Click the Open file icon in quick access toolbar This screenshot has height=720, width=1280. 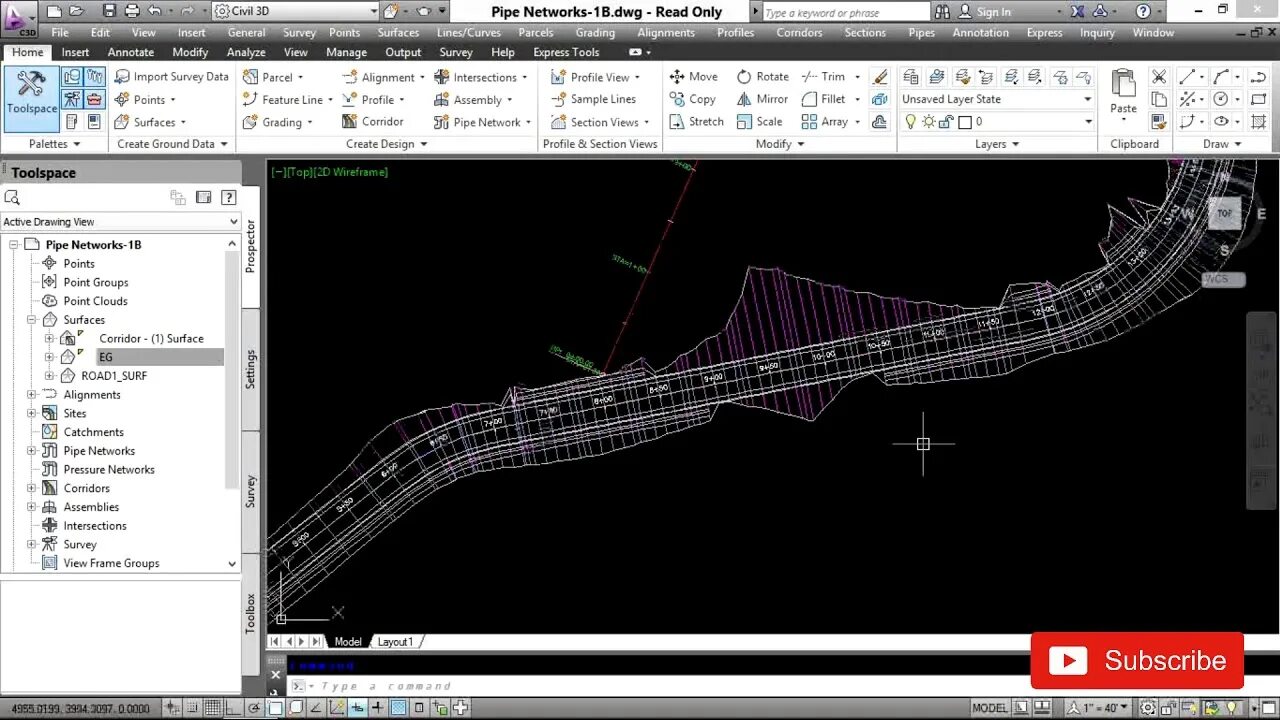(76, 11)
